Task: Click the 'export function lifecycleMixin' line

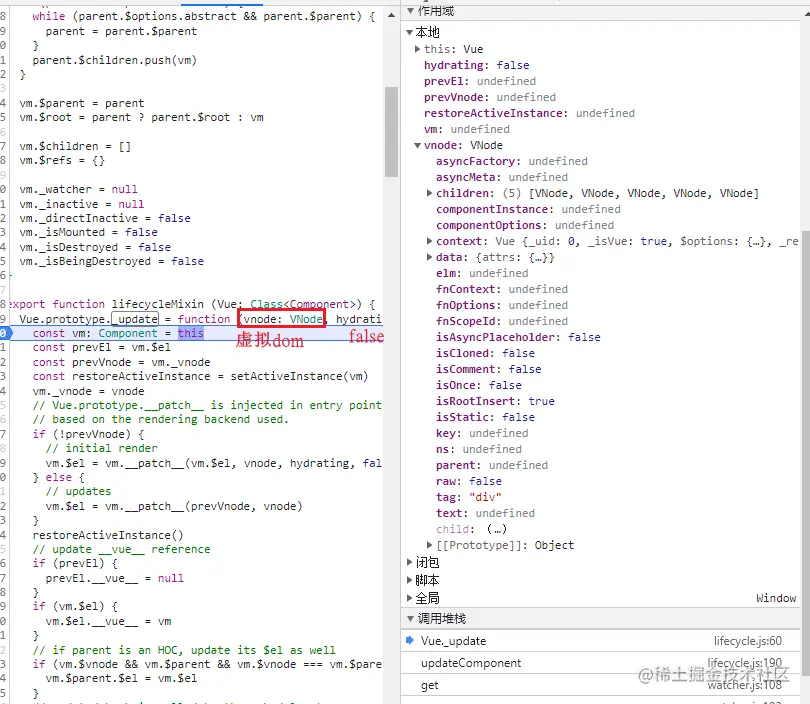Action: [x=193, y=304]
